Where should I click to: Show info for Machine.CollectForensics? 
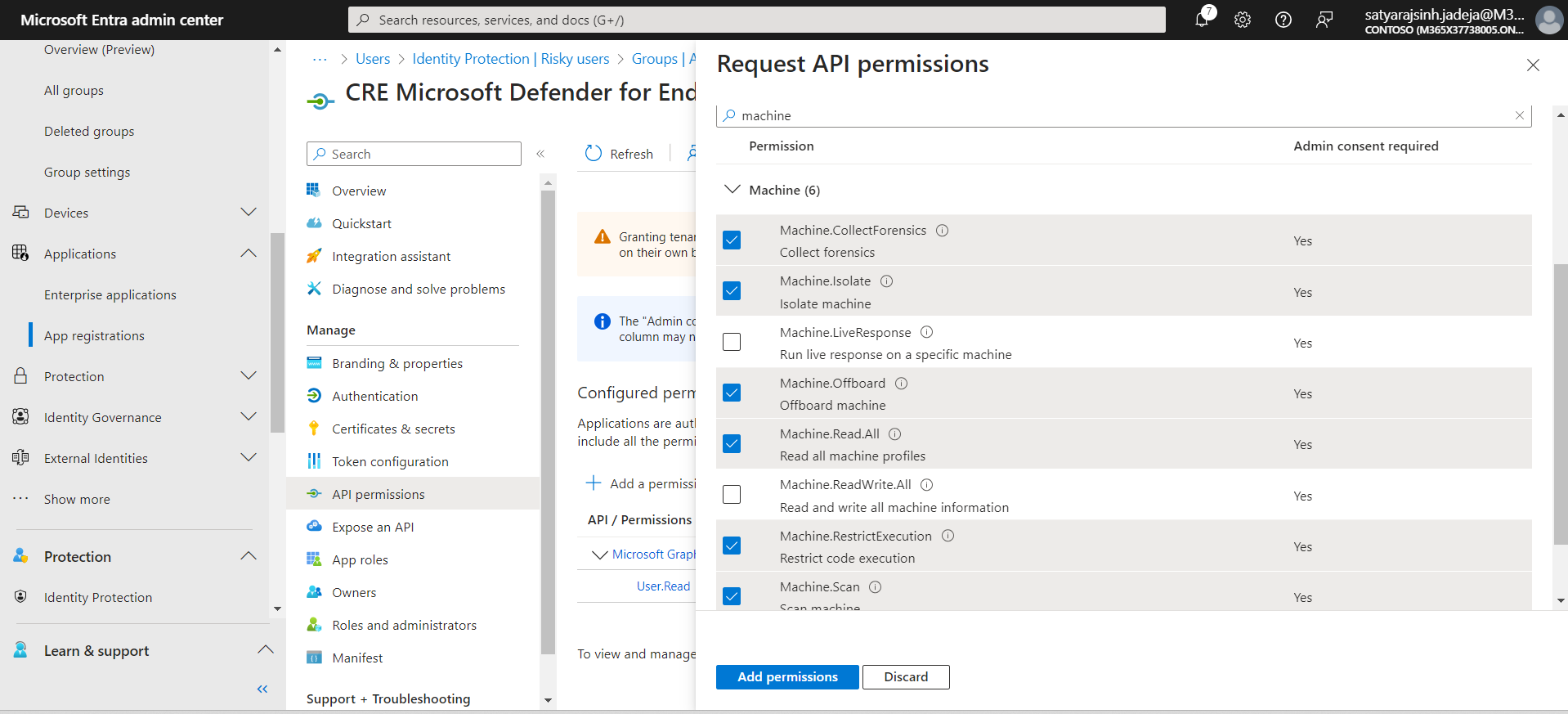pyautogui.click(x=942, y=231)
